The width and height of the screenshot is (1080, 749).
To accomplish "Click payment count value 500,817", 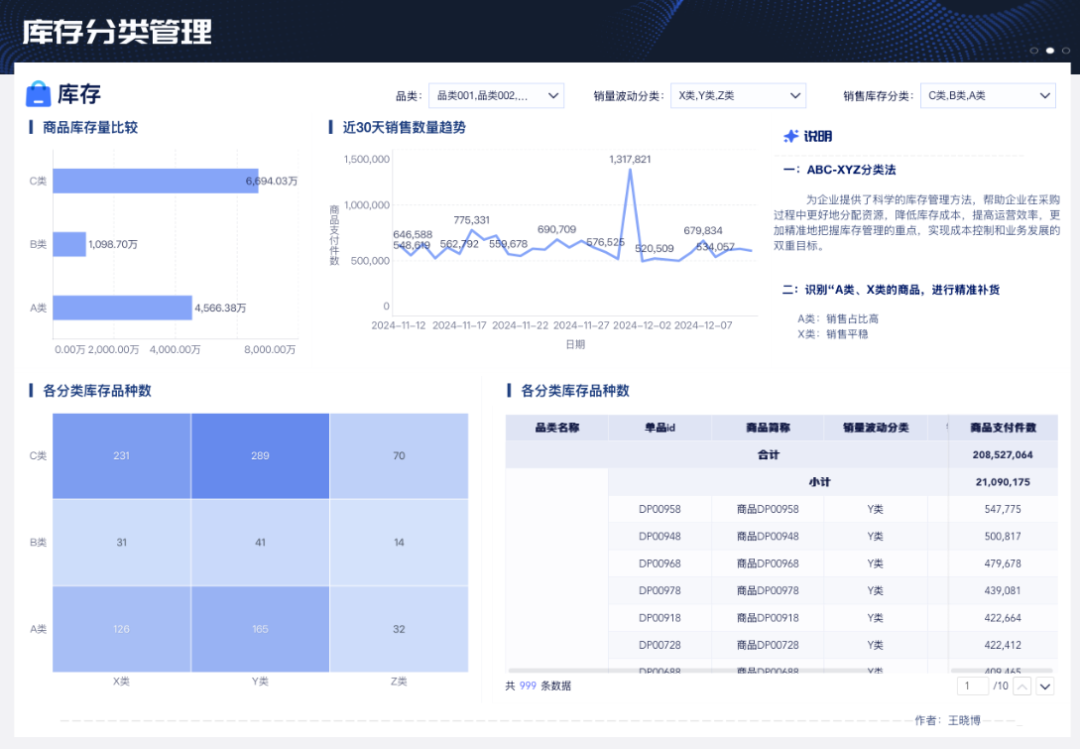I will (1003, 536).
